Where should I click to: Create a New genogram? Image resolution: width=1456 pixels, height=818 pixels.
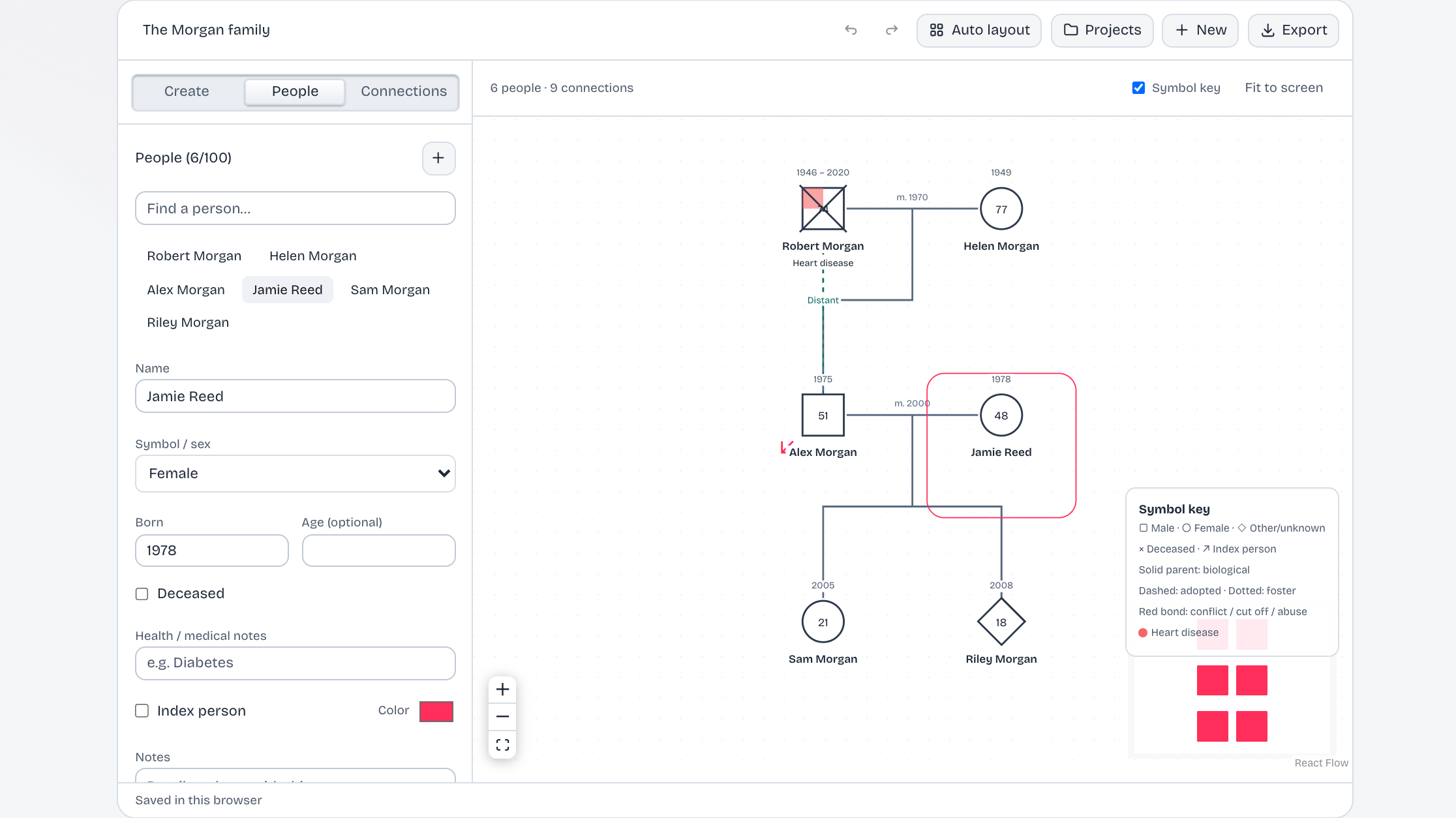tap(1200, 30)
